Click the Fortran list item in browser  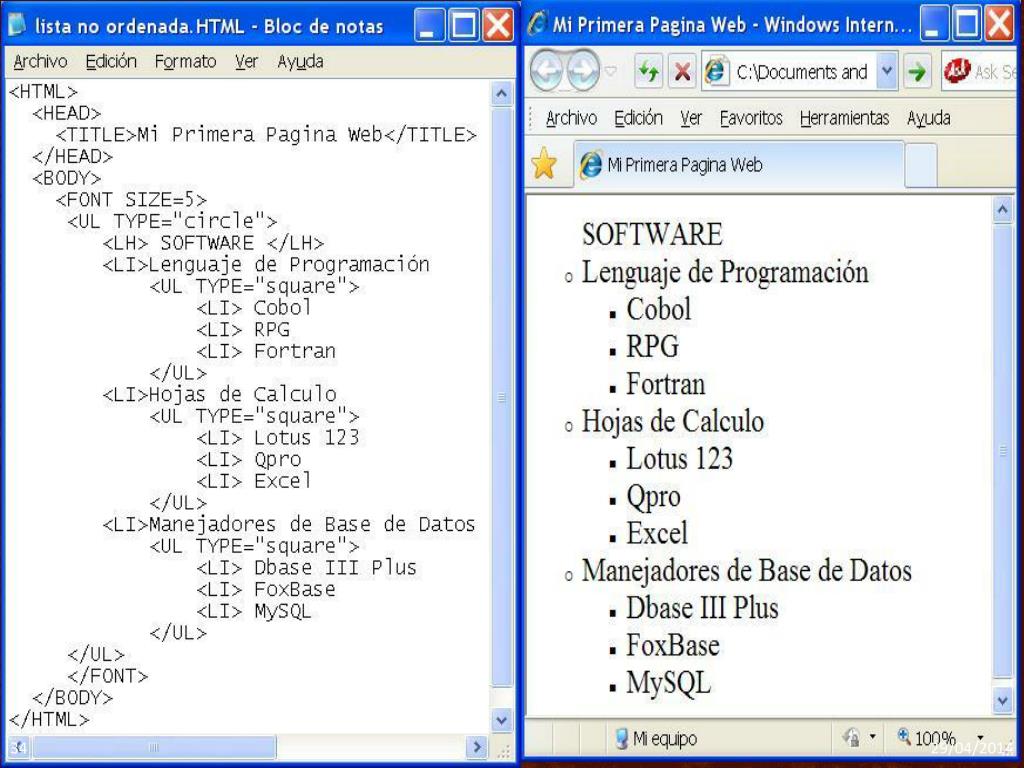[666, 384]
